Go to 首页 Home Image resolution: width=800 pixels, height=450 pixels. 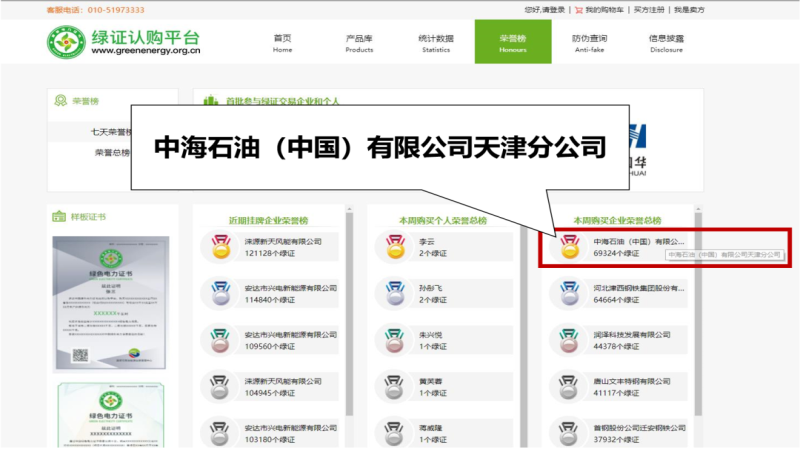283,43
